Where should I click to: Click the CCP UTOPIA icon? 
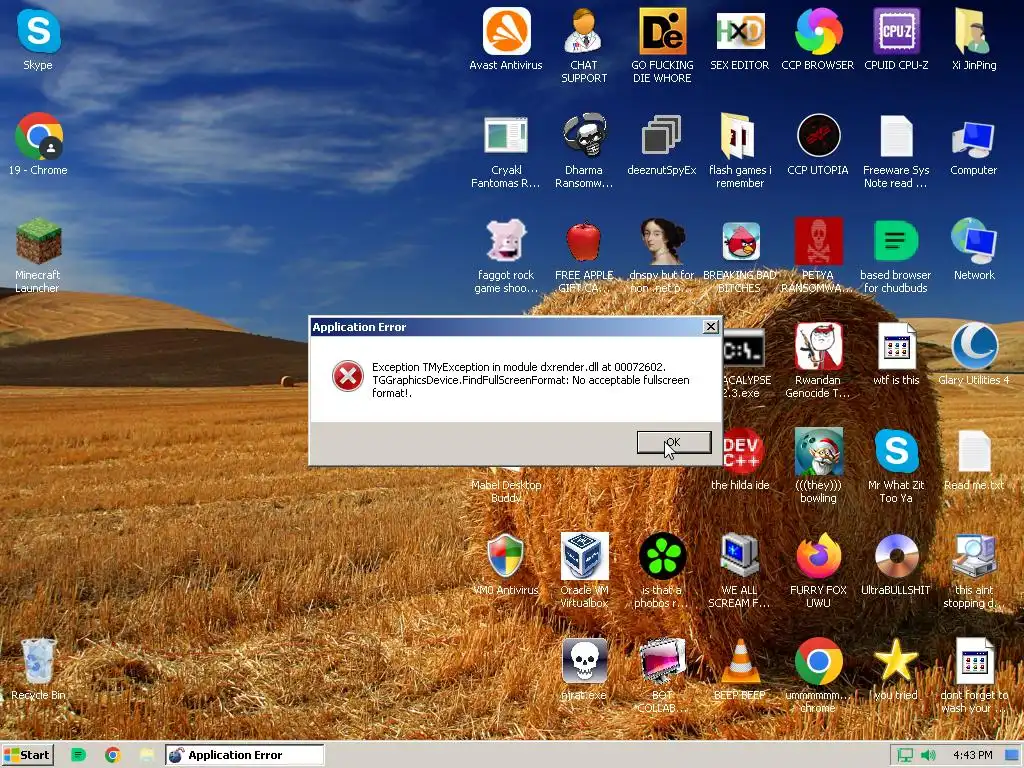point(818,136)
